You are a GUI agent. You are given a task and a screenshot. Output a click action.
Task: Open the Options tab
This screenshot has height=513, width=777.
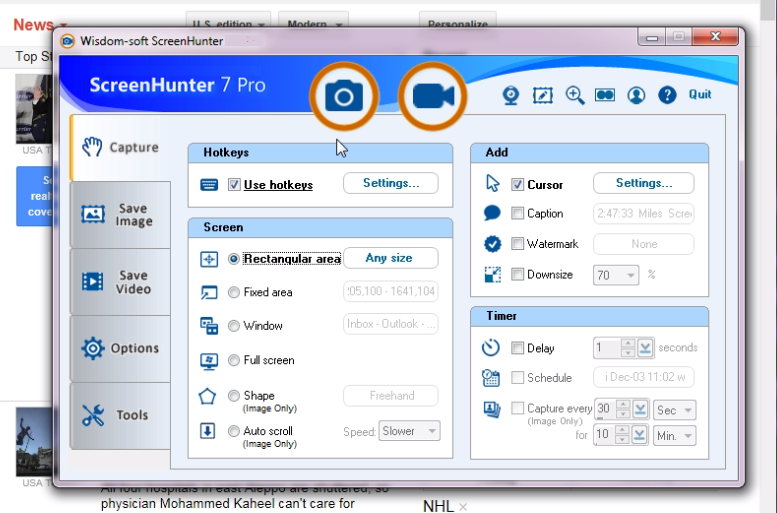click(120, 348)
